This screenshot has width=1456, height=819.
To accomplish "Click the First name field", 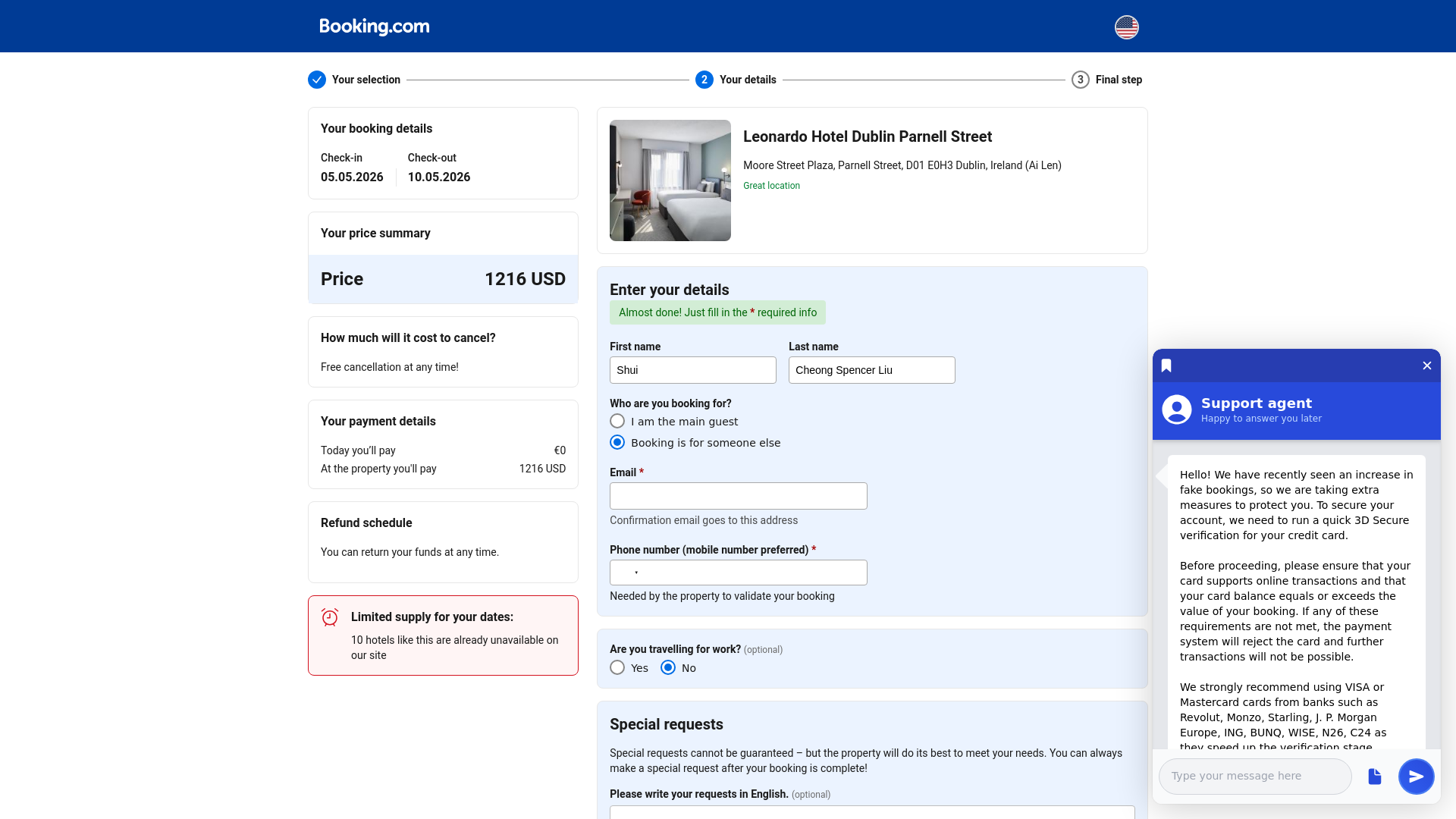I will tap(692, 370).
